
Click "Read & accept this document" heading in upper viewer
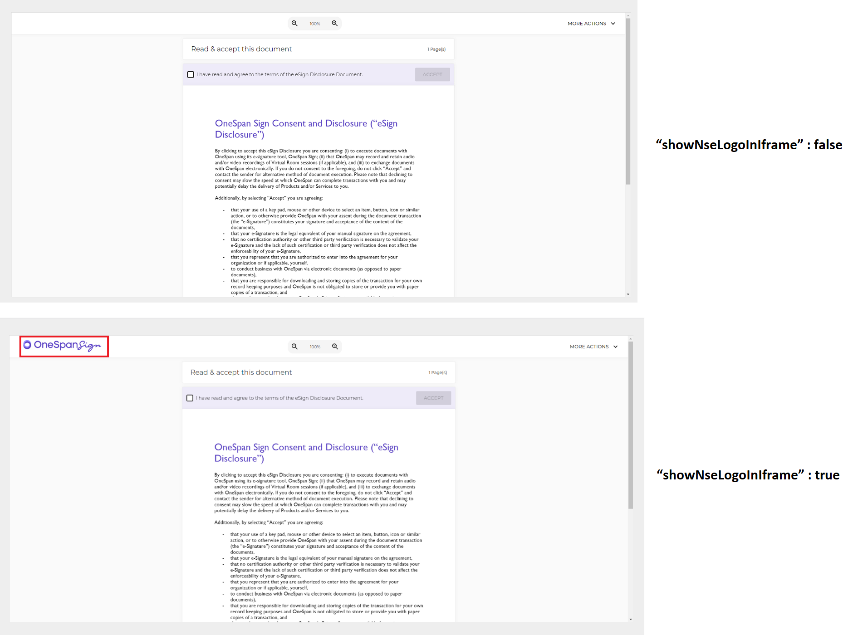(242, 49)
